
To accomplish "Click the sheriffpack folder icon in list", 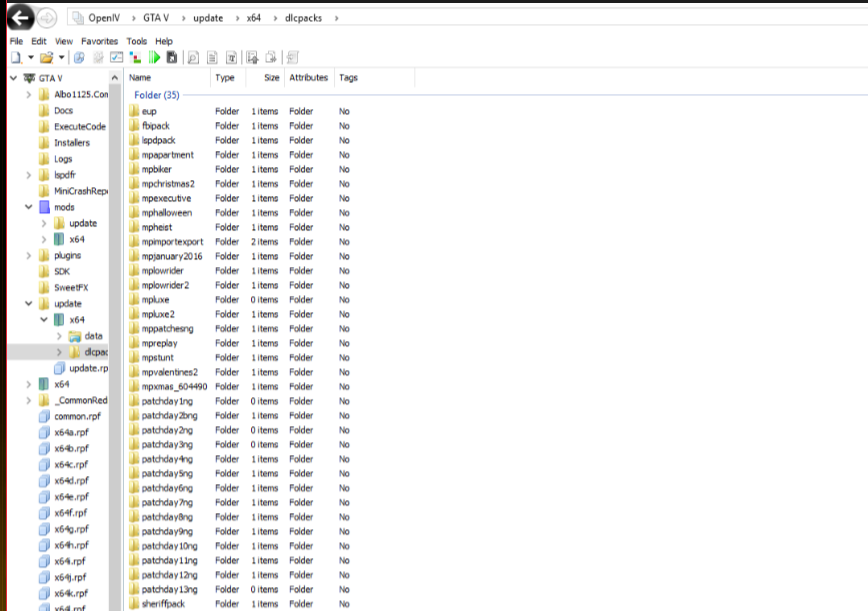I will point(134,603).
